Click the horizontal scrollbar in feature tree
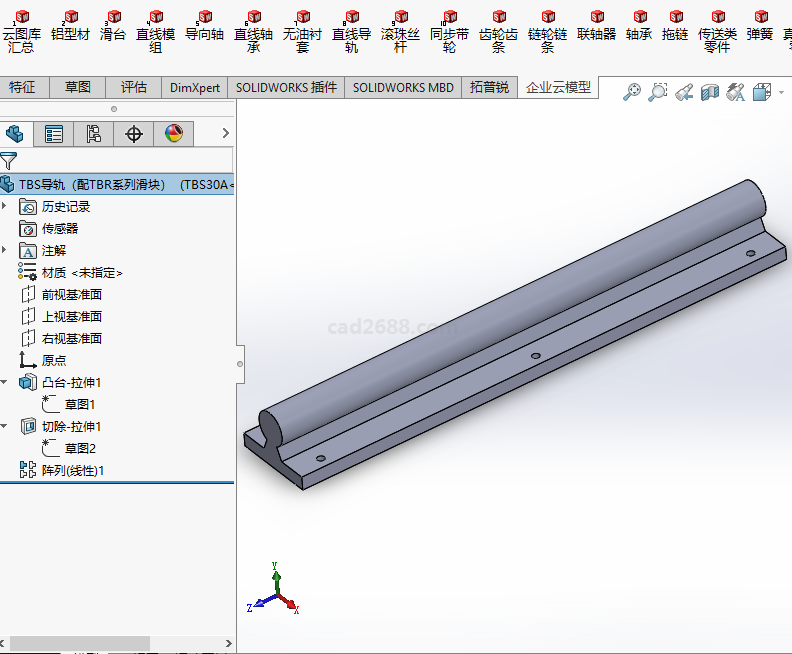Screen dimensions: 792x654 [x=80, y=643]
